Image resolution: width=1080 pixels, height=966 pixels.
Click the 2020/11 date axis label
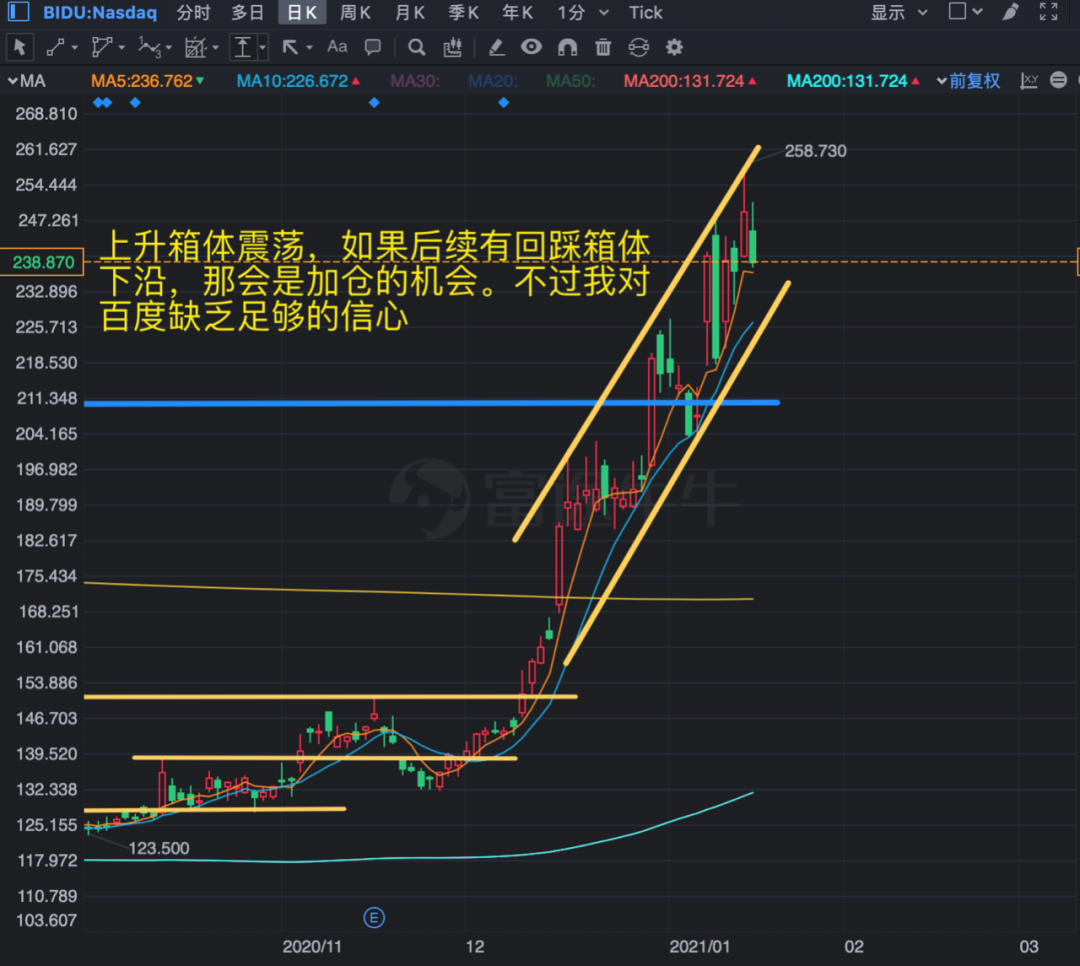(x=312, y=947)
